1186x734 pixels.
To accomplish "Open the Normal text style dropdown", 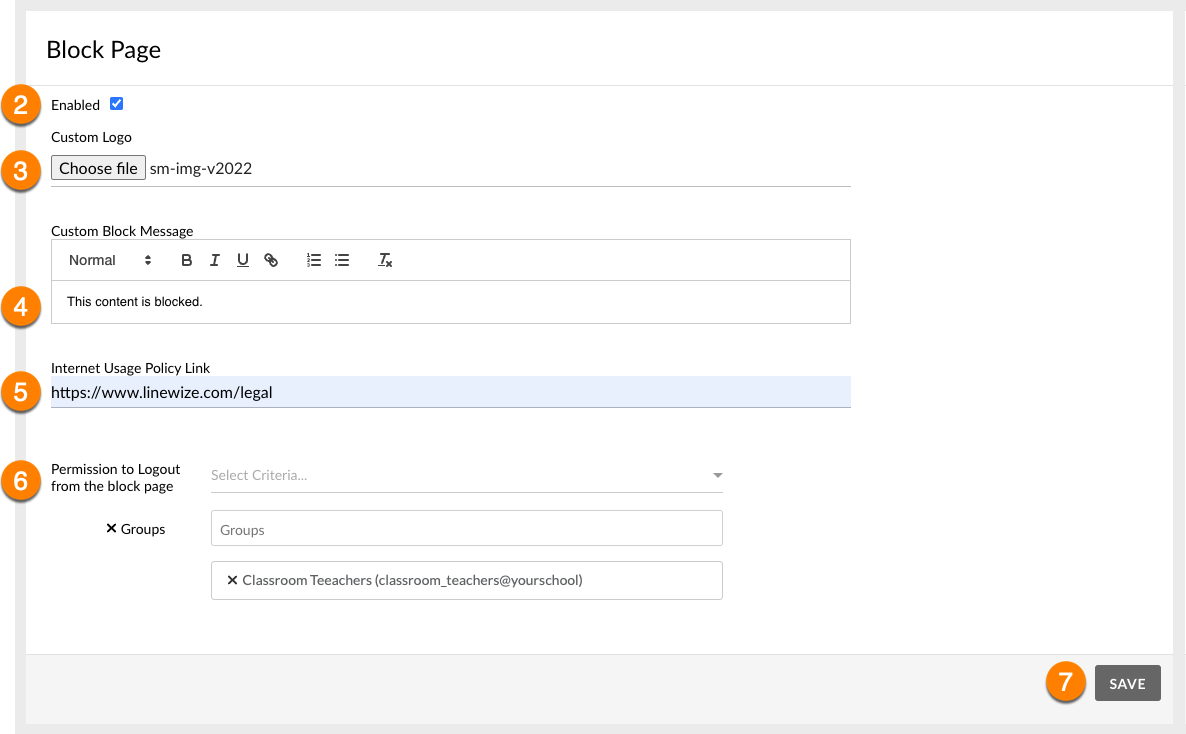I will coord(110,260).
